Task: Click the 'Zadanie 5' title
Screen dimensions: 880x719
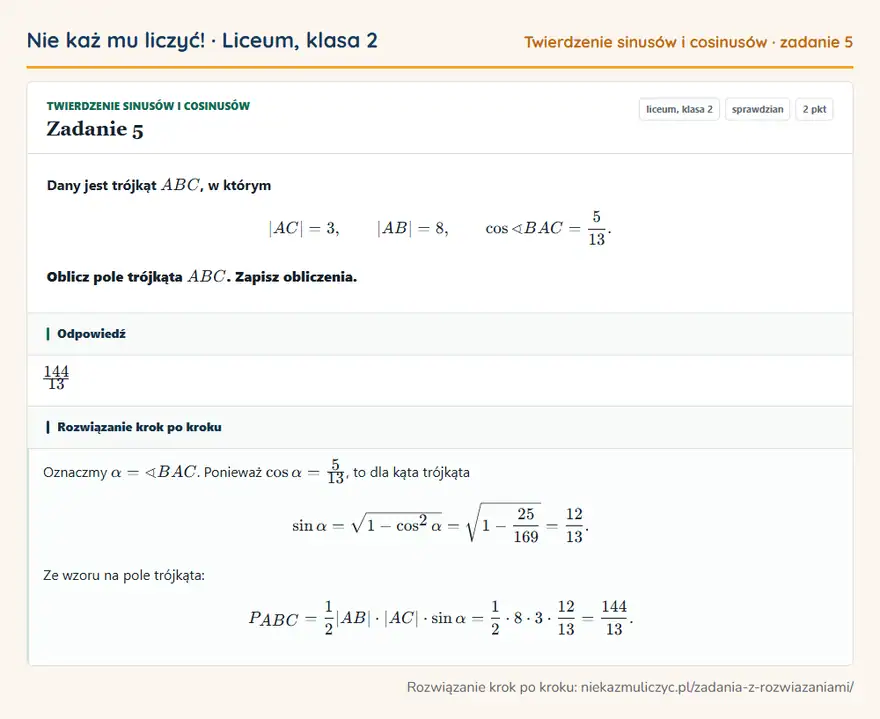Action: tap(95, 129)
